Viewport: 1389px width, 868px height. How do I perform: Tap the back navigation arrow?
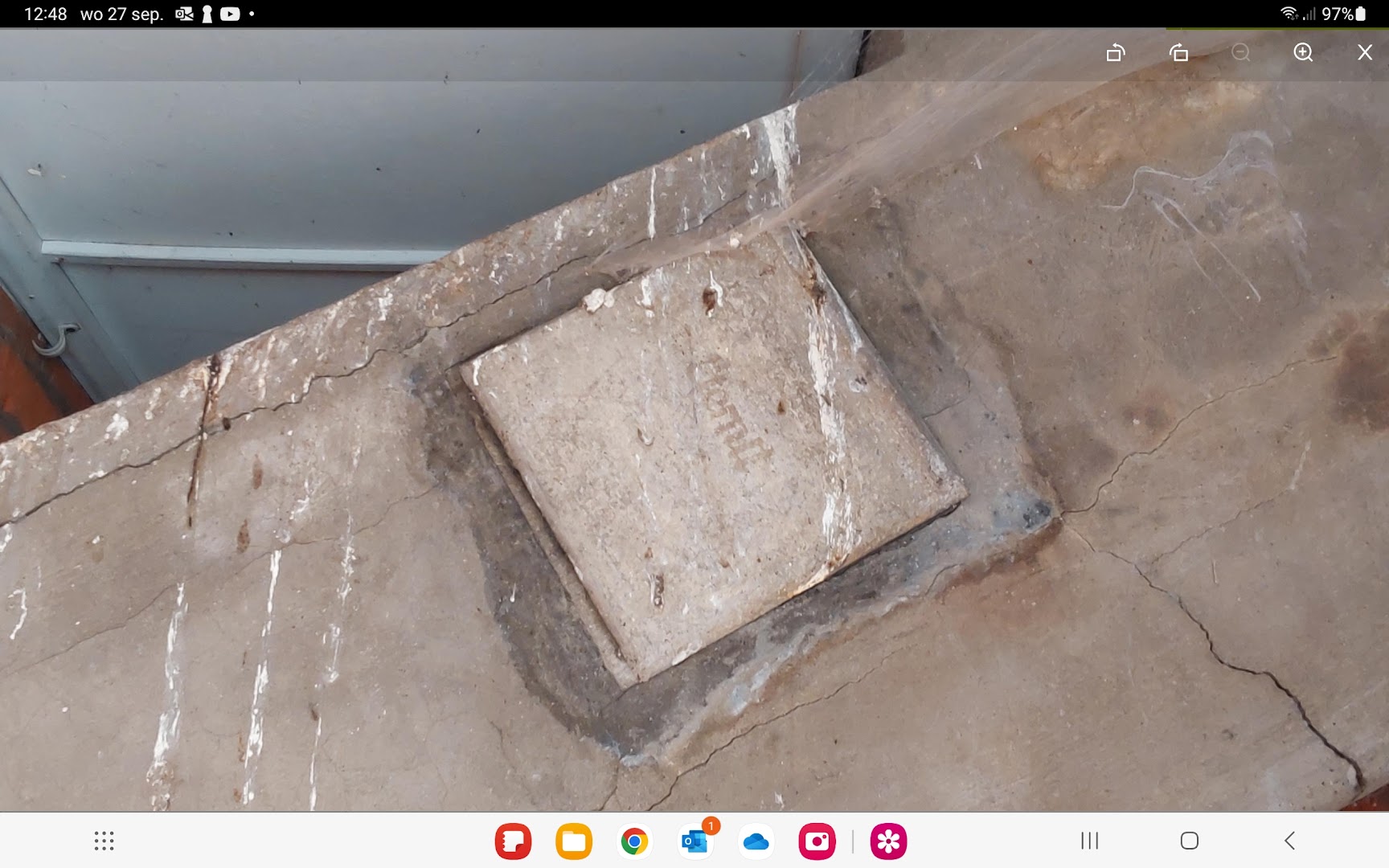(1290, 841)
